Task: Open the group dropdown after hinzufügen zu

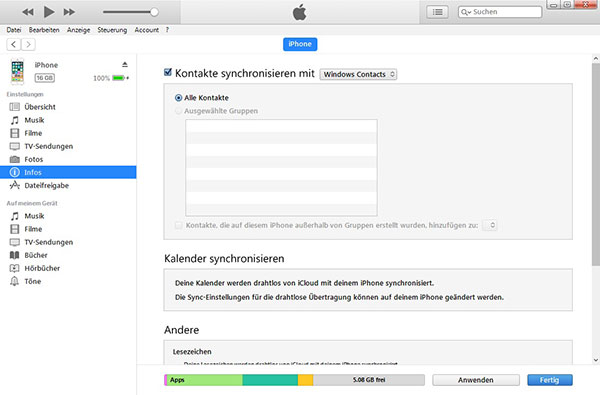Action: pyautogui.click(x=489, y=225)
